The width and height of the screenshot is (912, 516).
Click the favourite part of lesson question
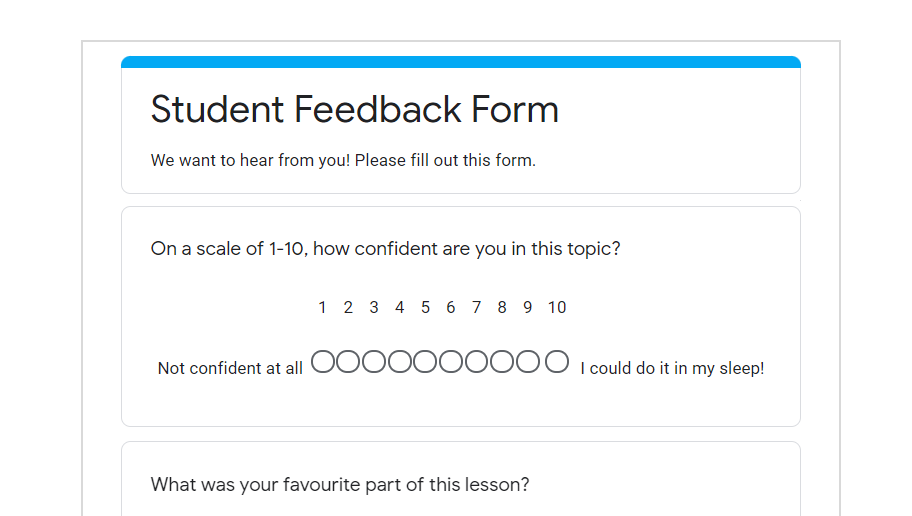pyautogui.click(x=340, y=485)
